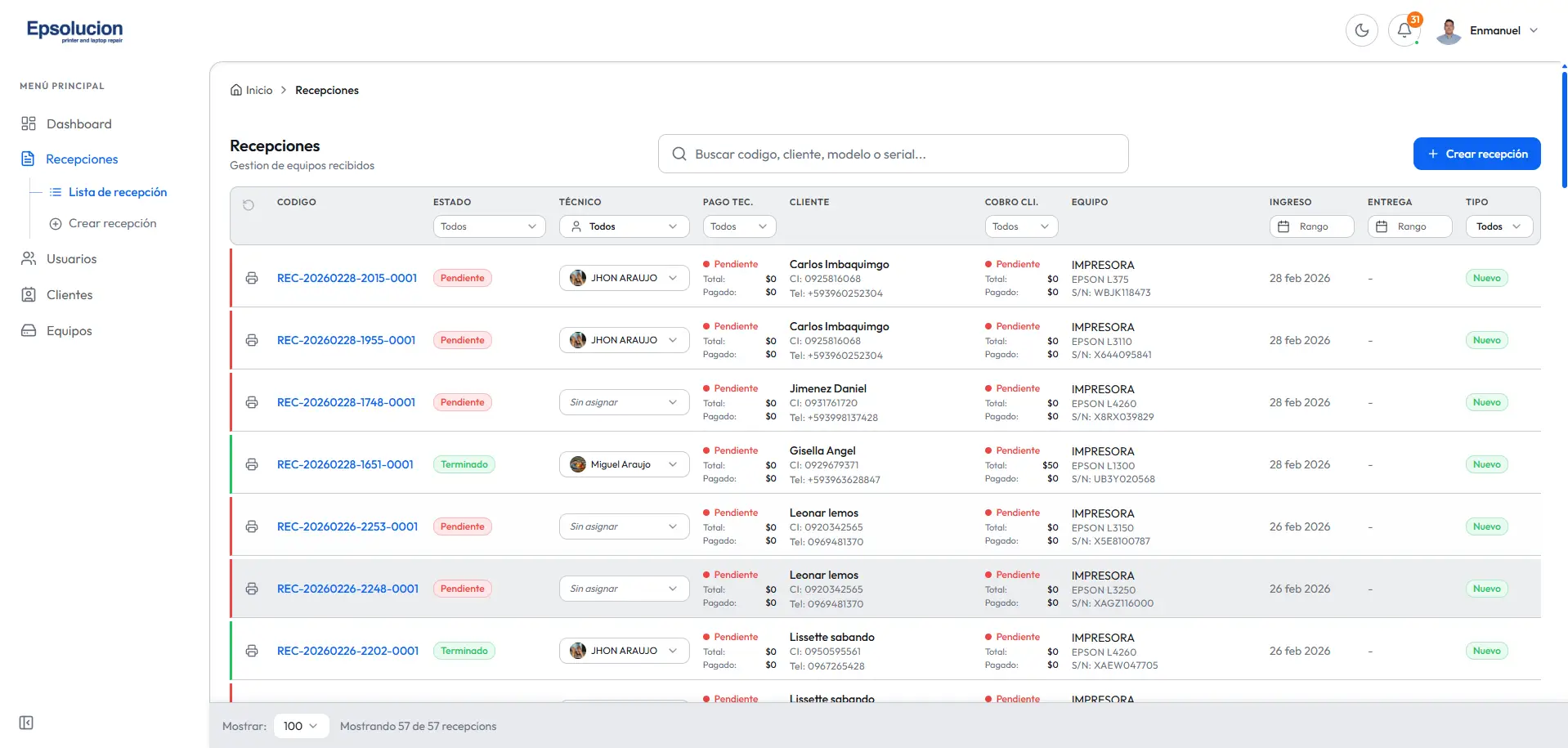Screen dimensions: 1568x748
Task: Open reception REC-20260228-1651-0001
Action: click(x=344, y=464)
